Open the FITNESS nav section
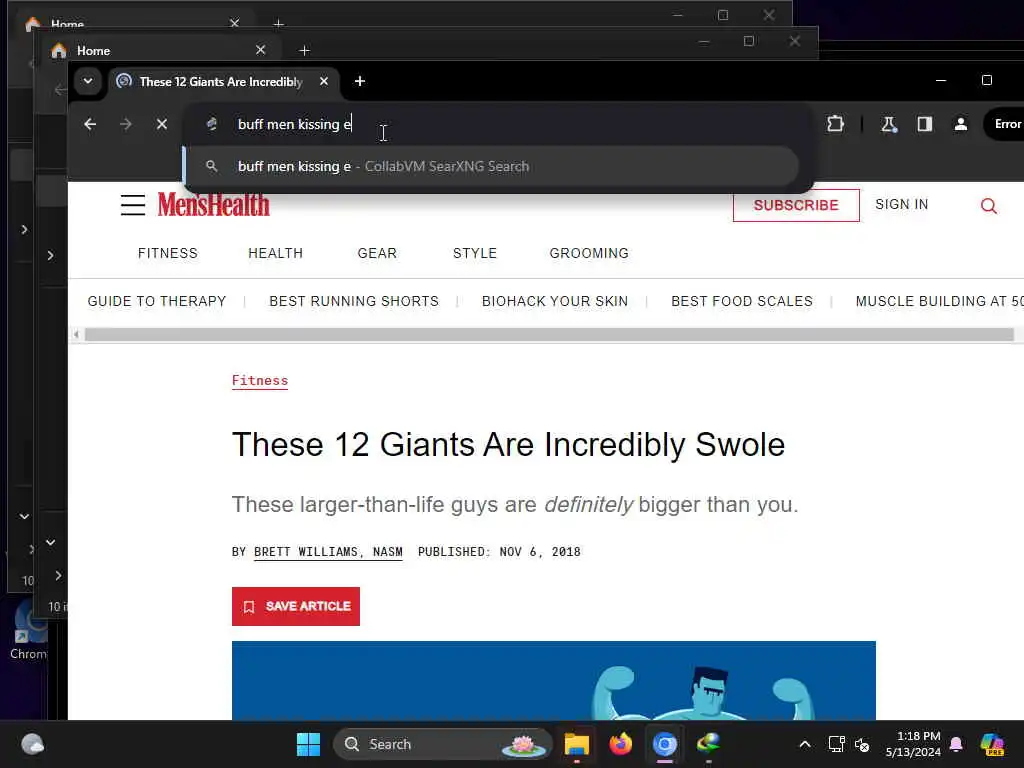 pos(168,253)
